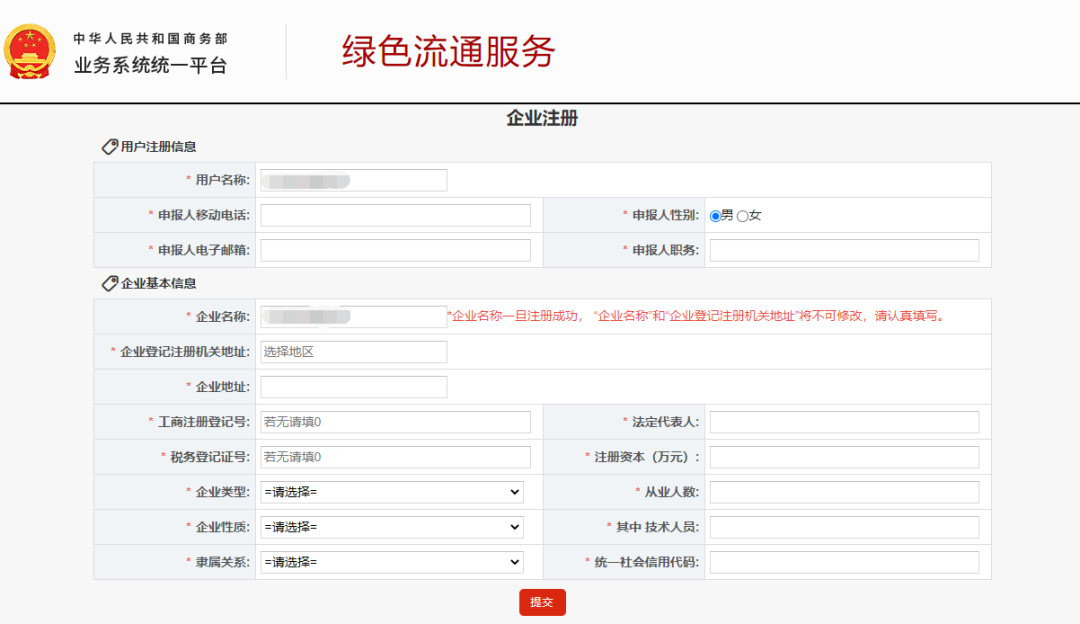Click the national emblem logo
This screenshot has width=1080, height=624.
[x=30, y=47]
